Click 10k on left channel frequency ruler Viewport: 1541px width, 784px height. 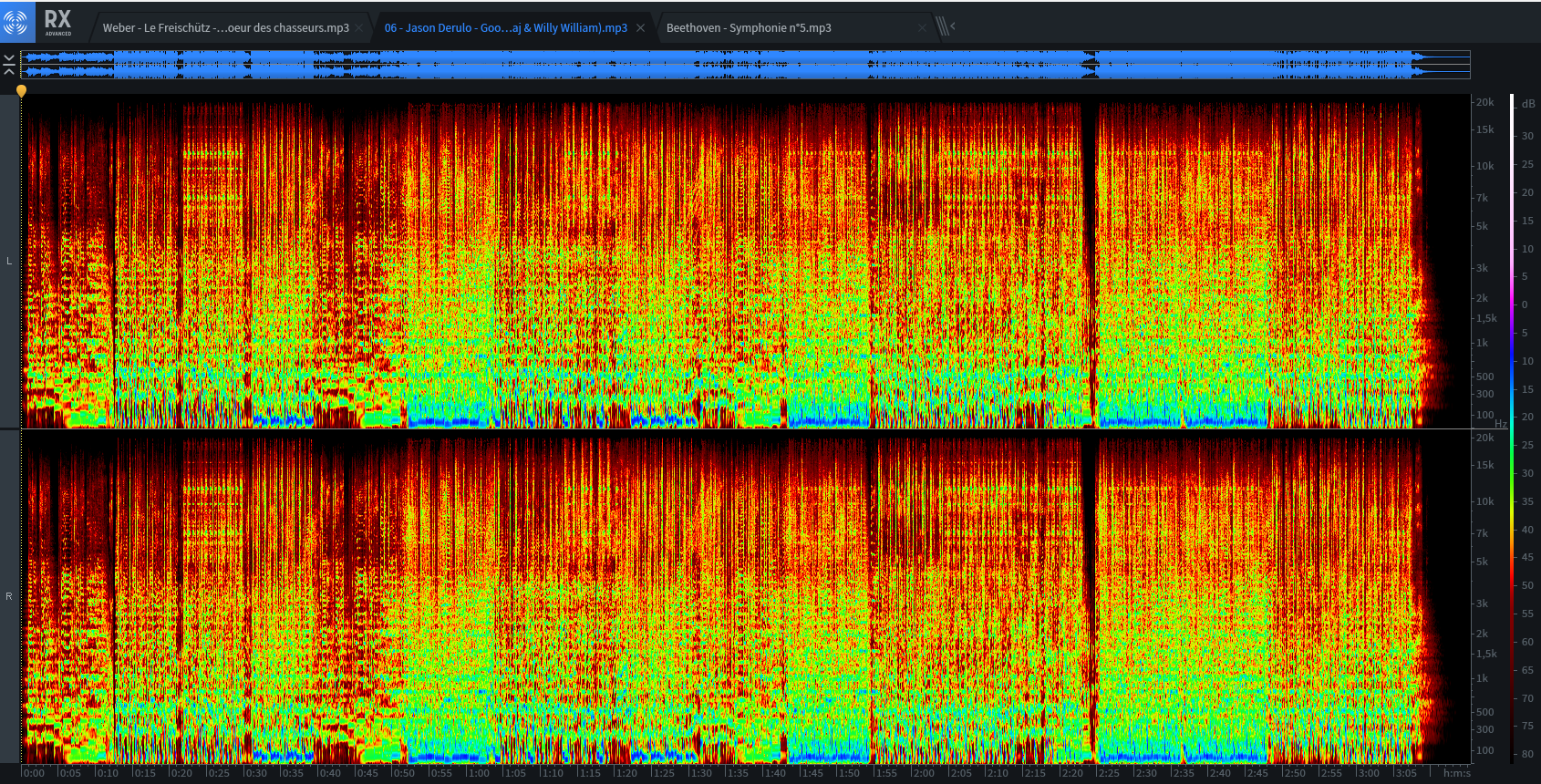[x=1485, y=166]
